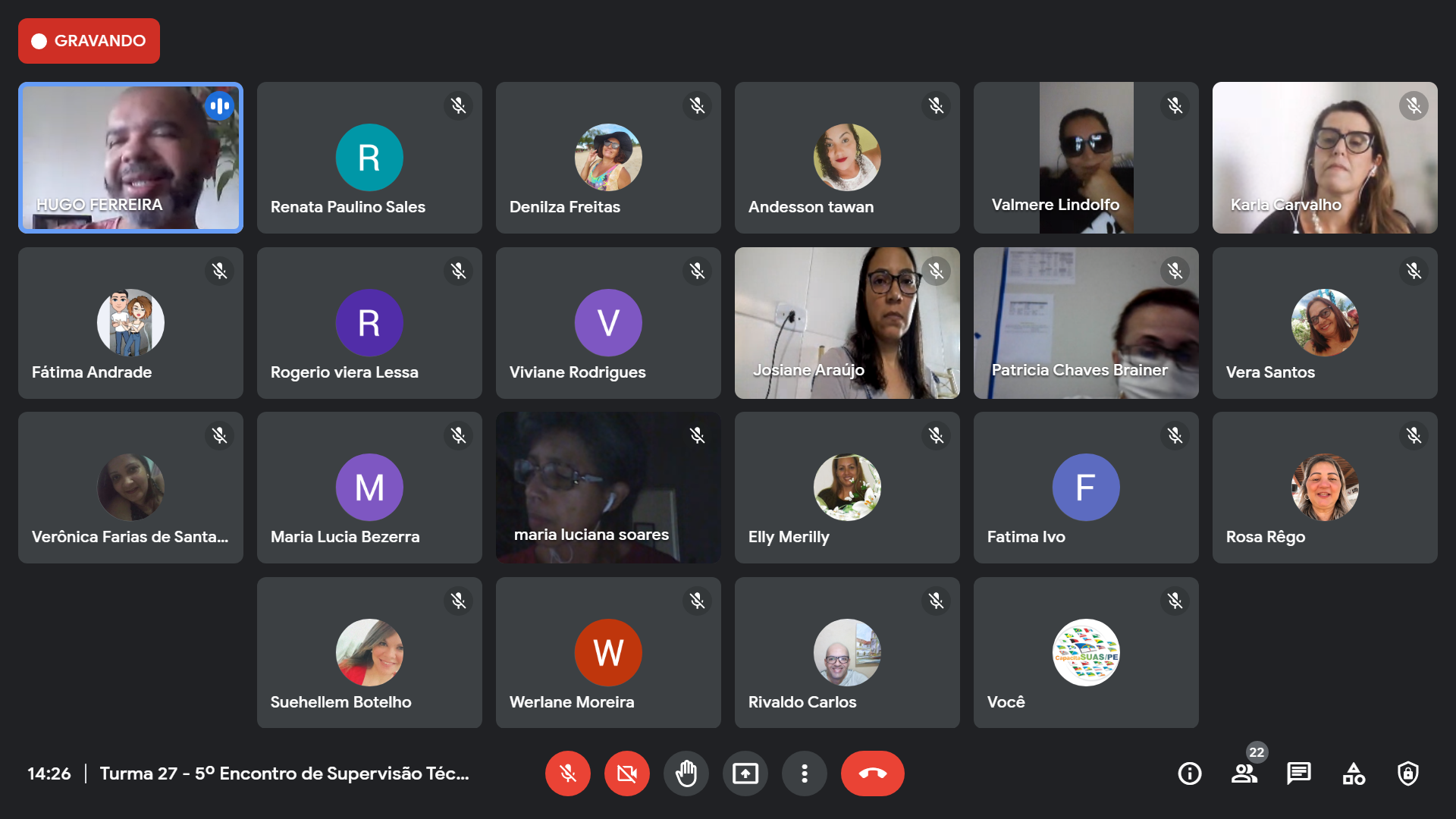Start presenting your screen
Image resolution: width=1456 pixels, height=819 pixels.
click(x=745, y=773)
